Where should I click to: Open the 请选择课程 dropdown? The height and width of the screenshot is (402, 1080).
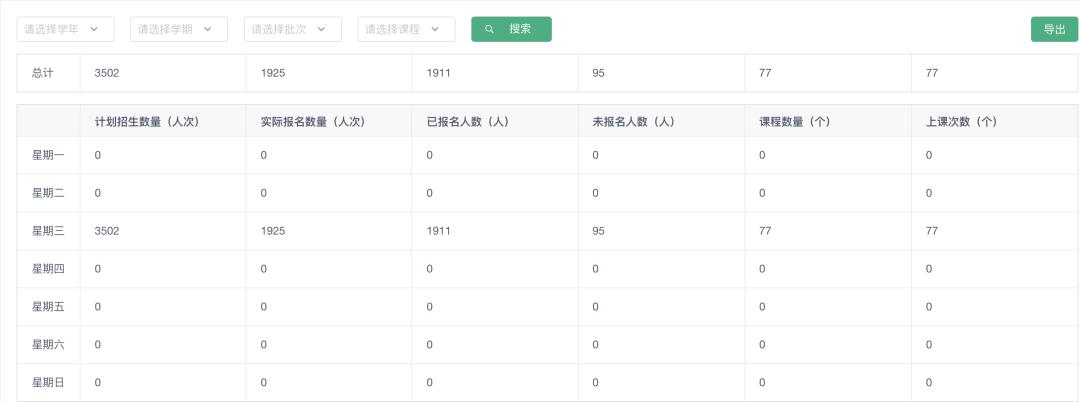click(x=406, y=30)
